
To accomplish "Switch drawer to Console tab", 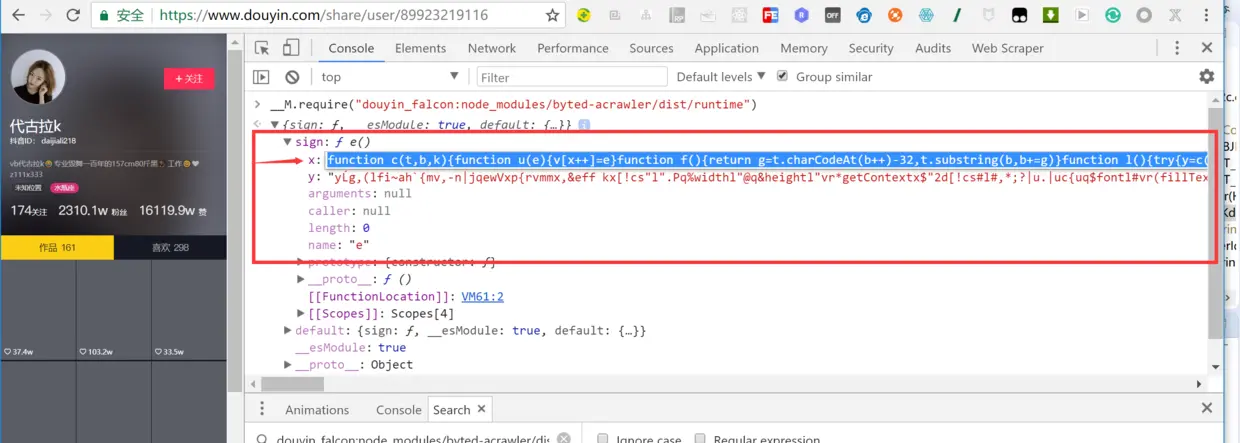I will click(398, 409).
